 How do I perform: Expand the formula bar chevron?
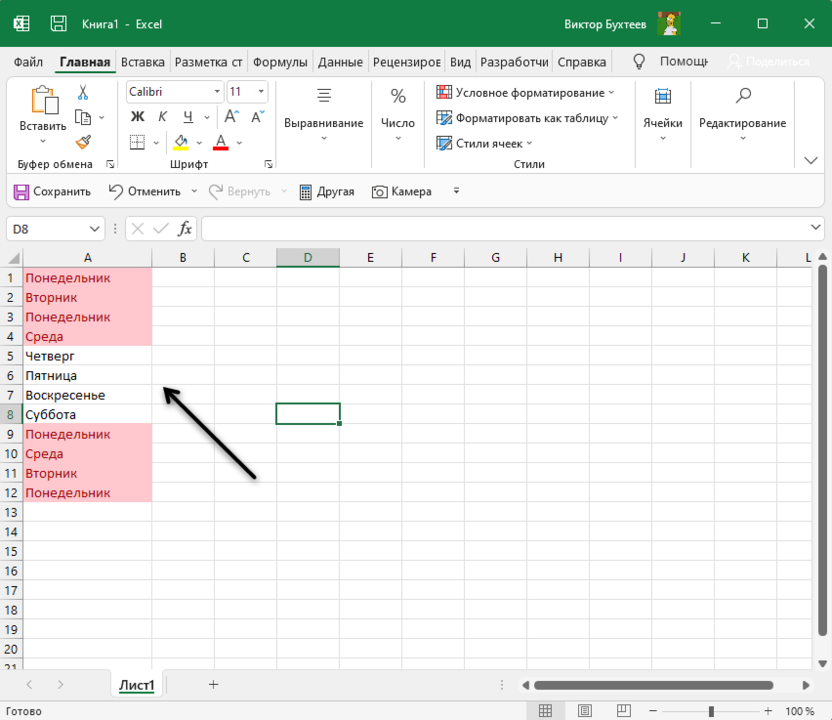(x=816, y=228)
